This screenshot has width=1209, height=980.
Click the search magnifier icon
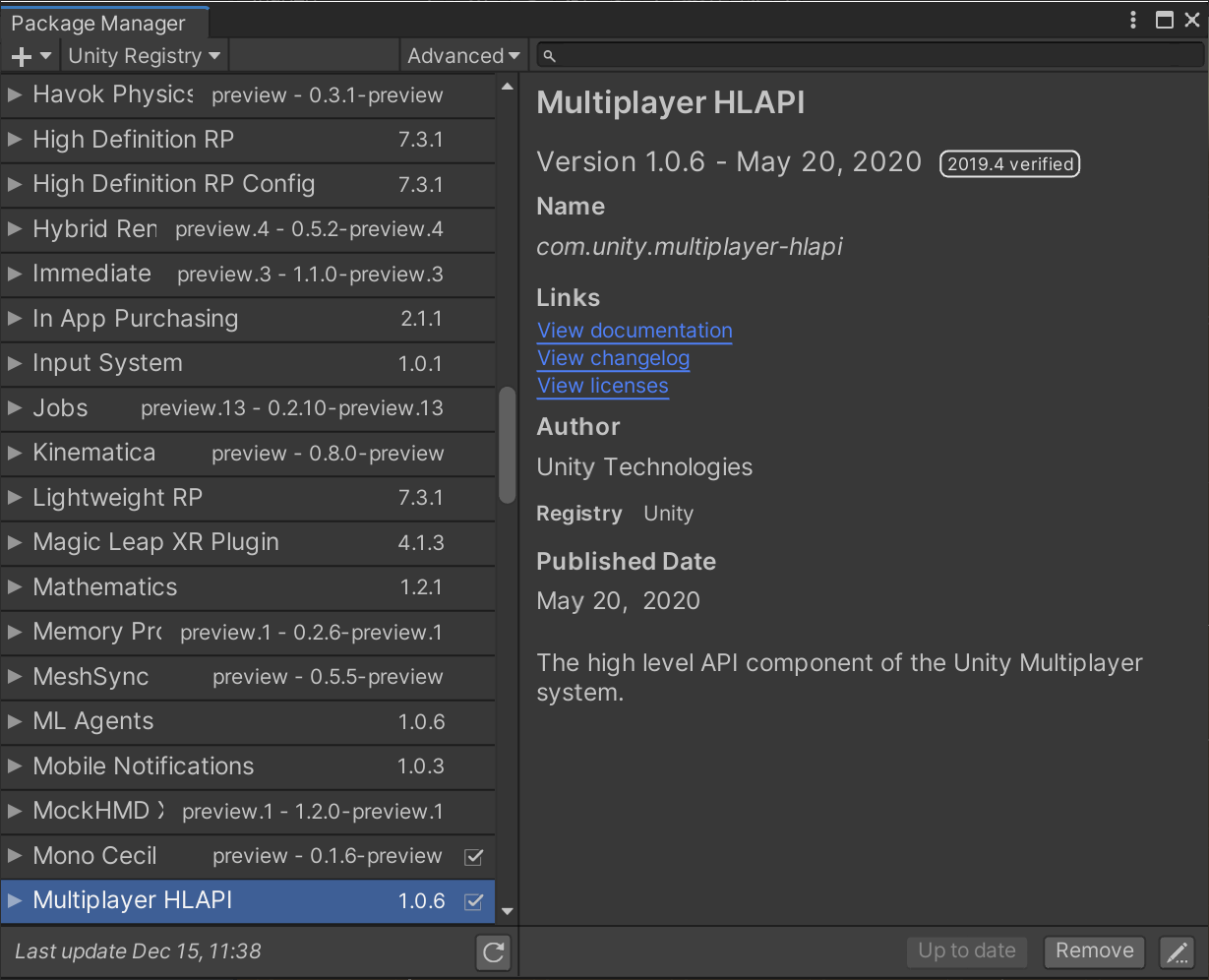point(550,56)
